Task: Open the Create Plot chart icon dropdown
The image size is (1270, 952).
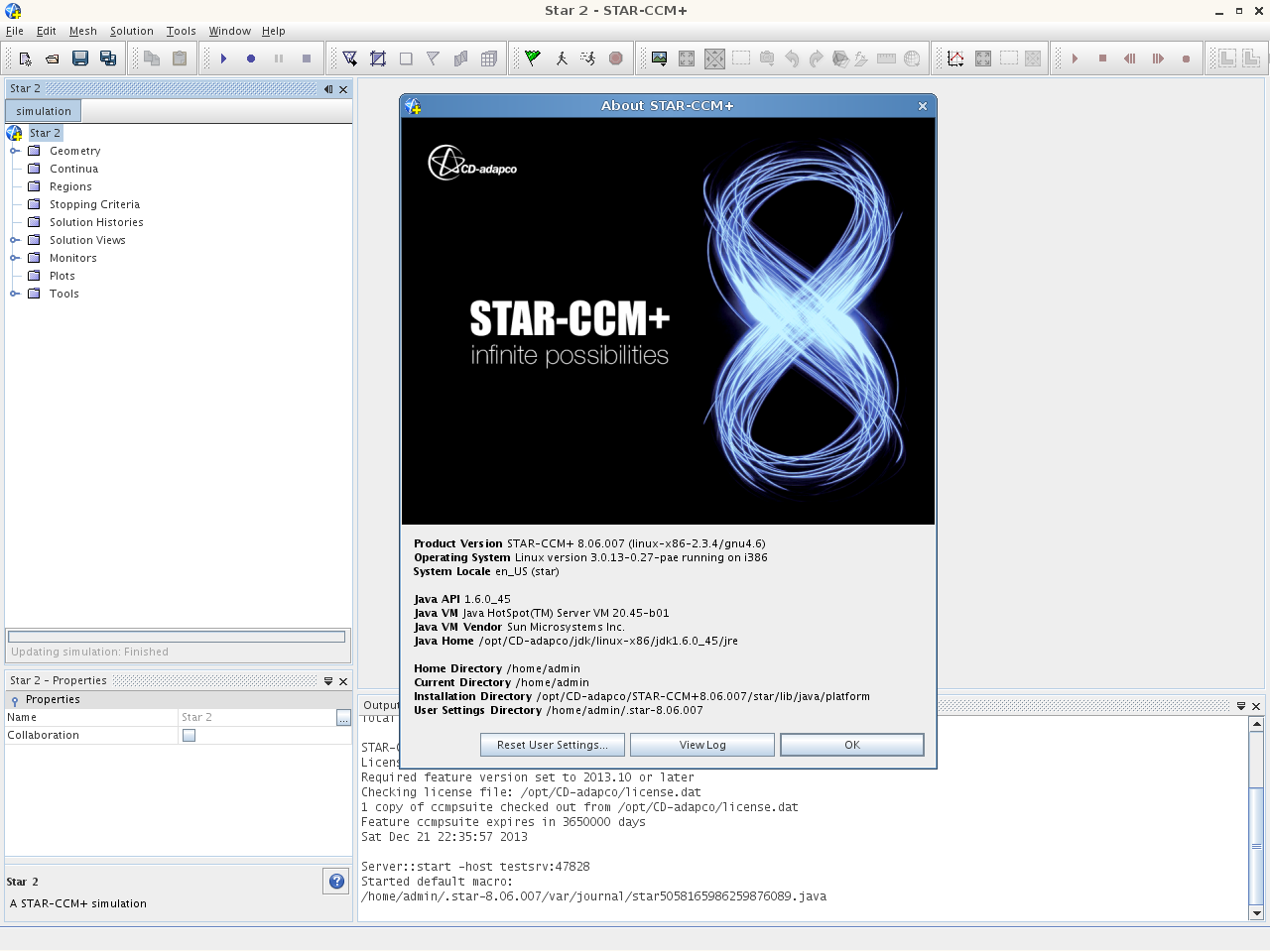Action: click(955, 59)
